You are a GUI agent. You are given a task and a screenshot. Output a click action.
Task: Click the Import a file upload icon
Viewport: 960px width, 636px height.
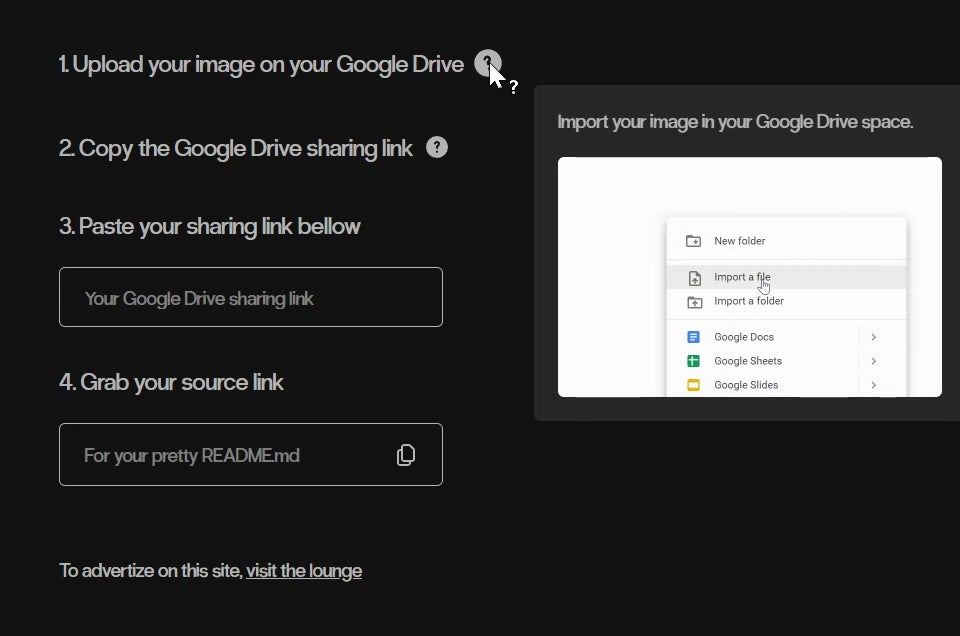[693, 277]
